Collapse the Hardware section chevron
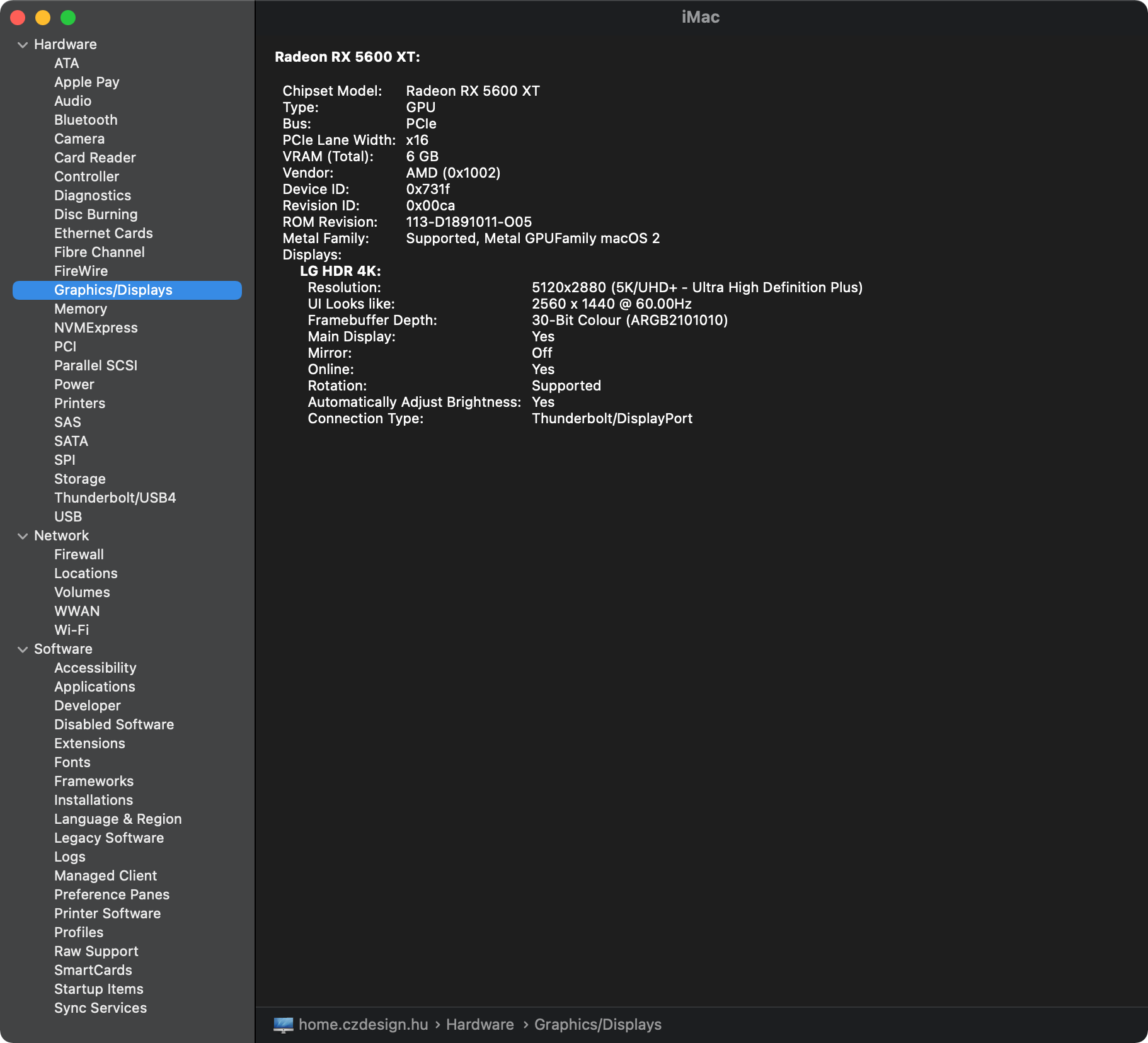 tap(23, 45)
